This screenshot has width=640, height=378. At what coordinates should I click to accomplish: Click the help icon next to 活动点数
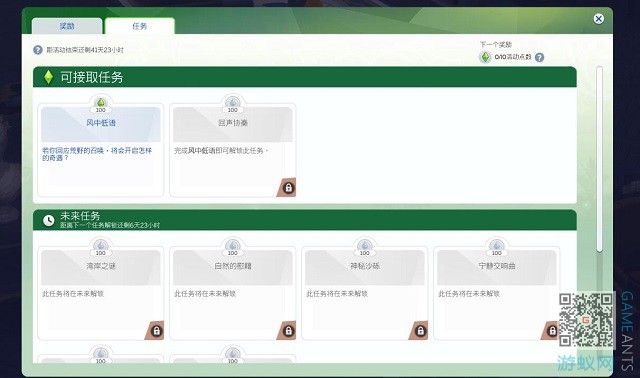point(539,58)
